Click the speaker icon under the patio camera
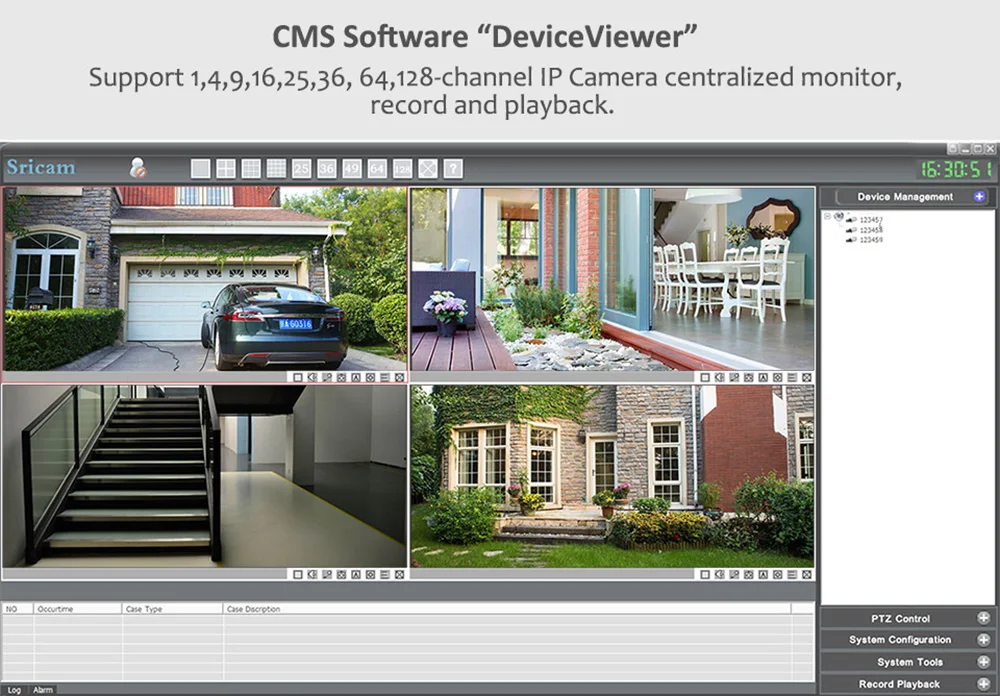This screenshot has height=696, width=1000. [719, 378]
